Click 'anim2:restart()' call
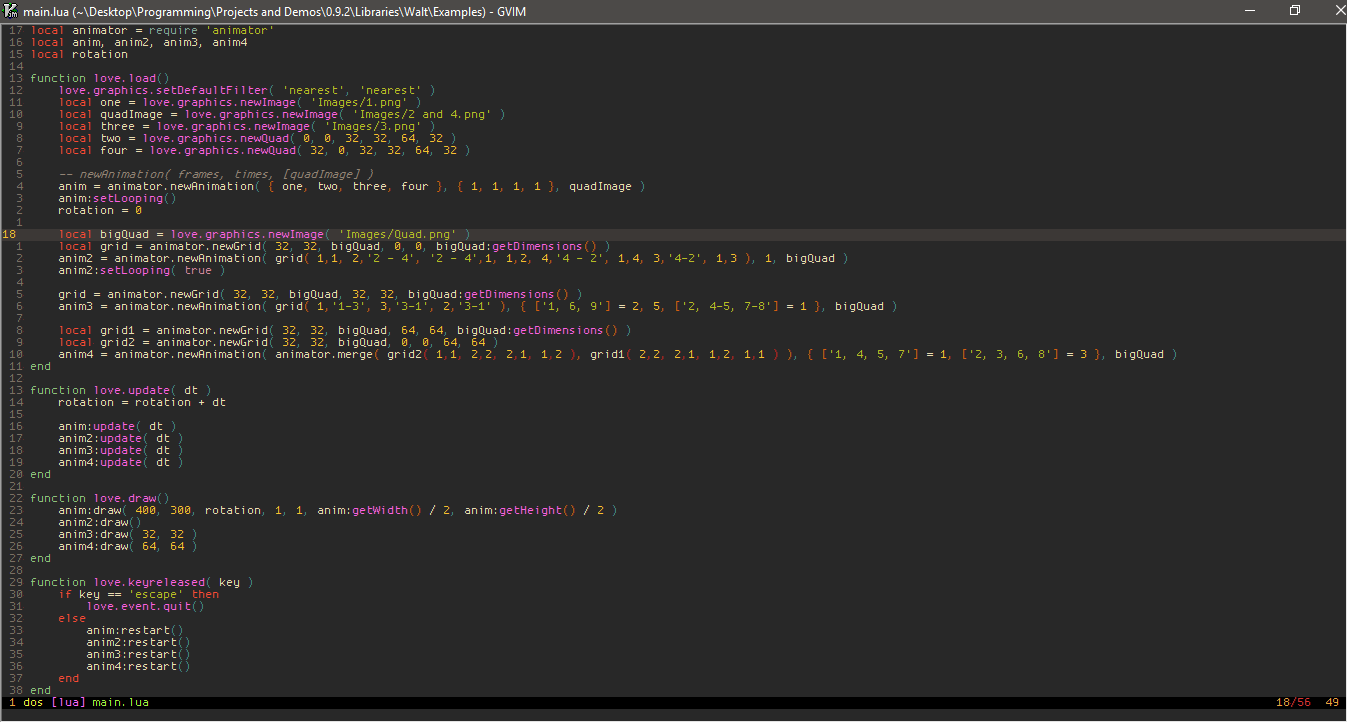The height and width of the screenshot is (722, 1347). pos(139,642)
